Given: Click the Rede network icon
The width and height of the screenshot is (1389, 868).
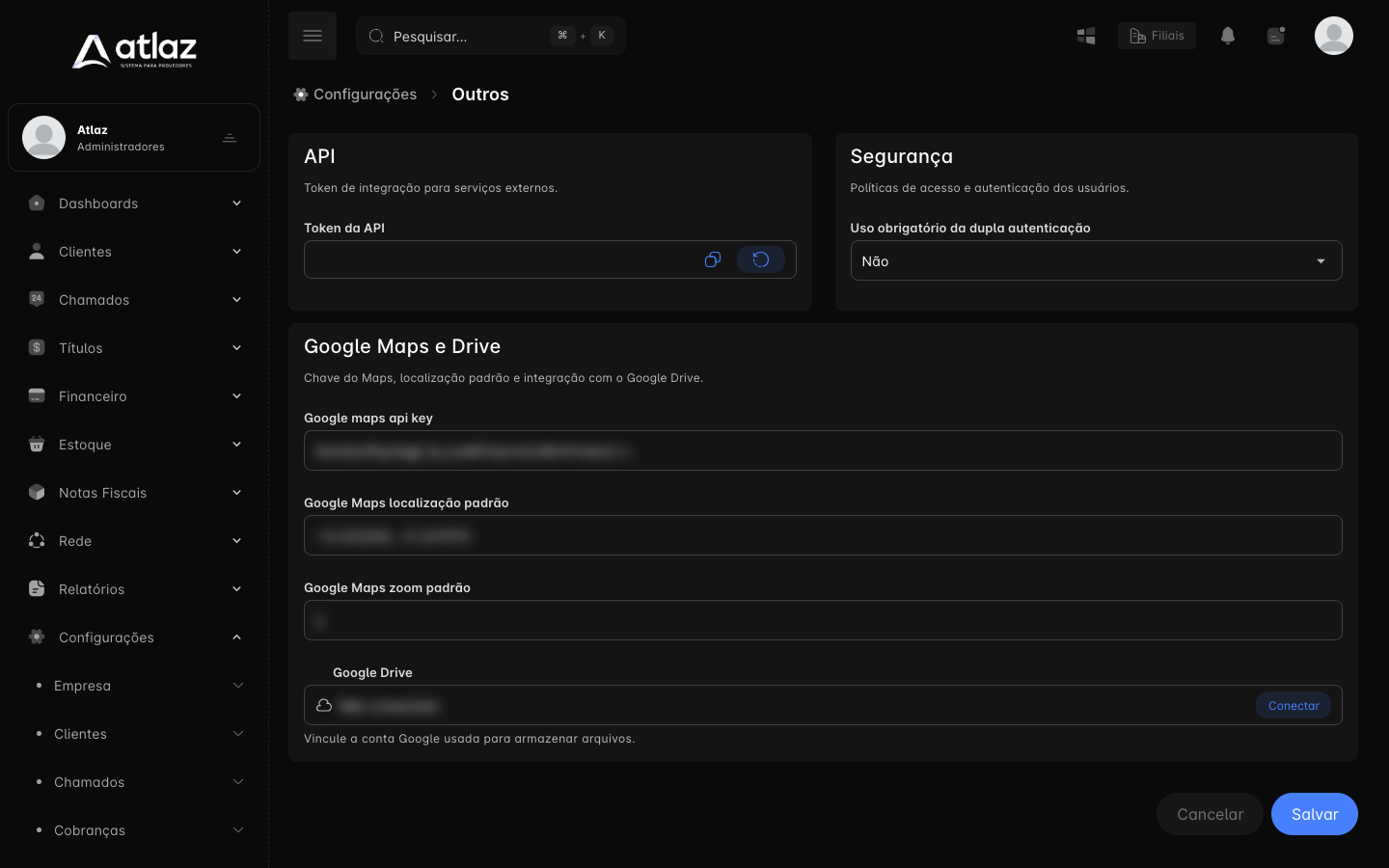Looking at the screenshot, I should pyautogui.click(x=37, y=540).
